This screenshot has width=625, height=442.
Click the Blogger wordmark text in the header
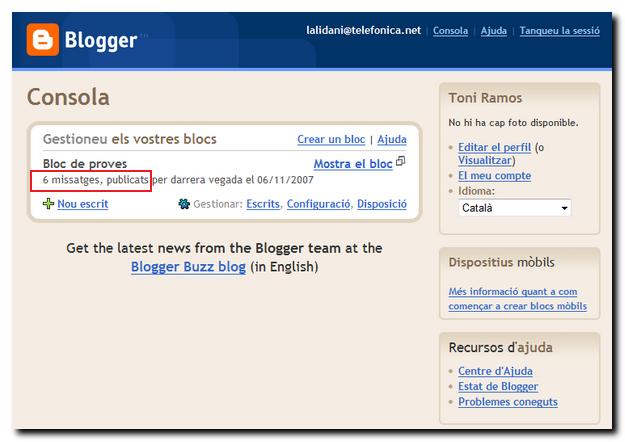pos(101,41)
